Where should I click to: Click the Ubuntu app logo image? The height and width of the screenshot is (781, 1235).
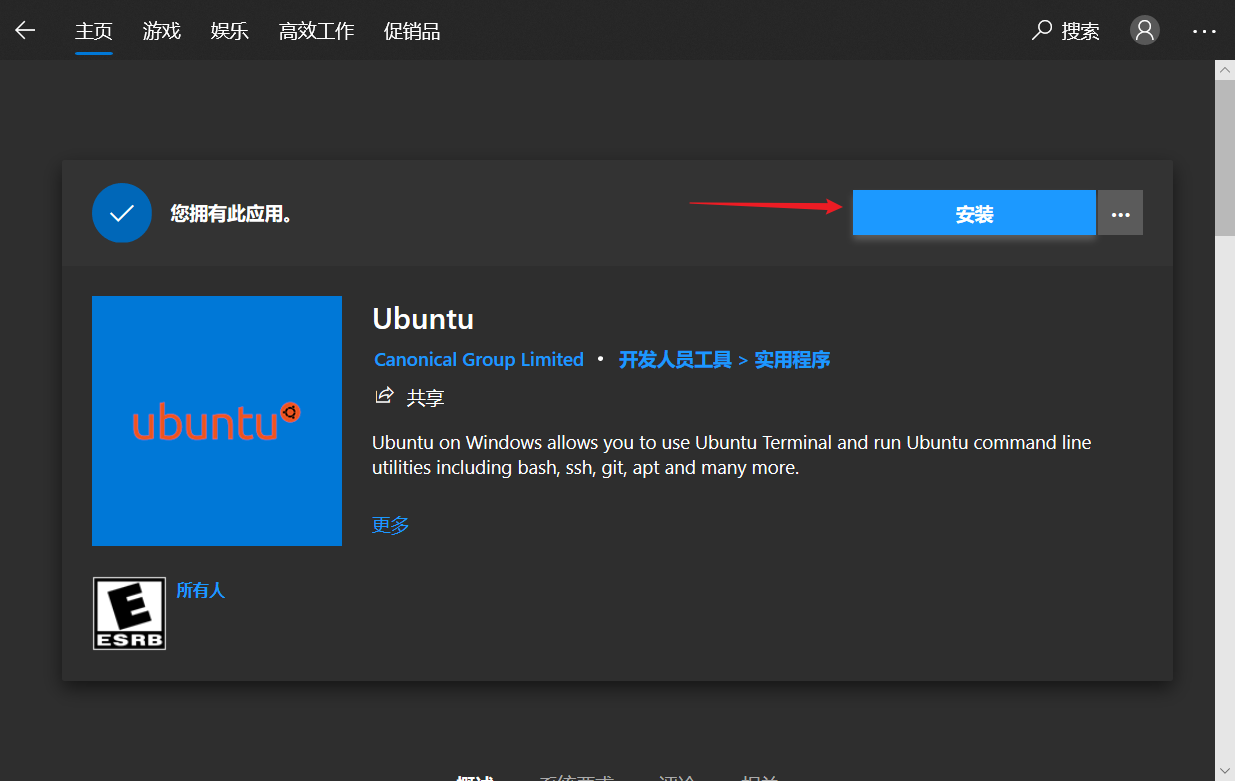217,421
